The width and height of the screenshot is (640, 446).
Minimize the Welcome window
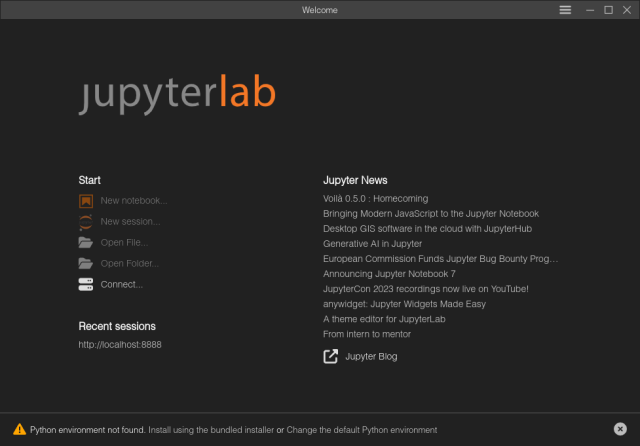coord(590,10)
